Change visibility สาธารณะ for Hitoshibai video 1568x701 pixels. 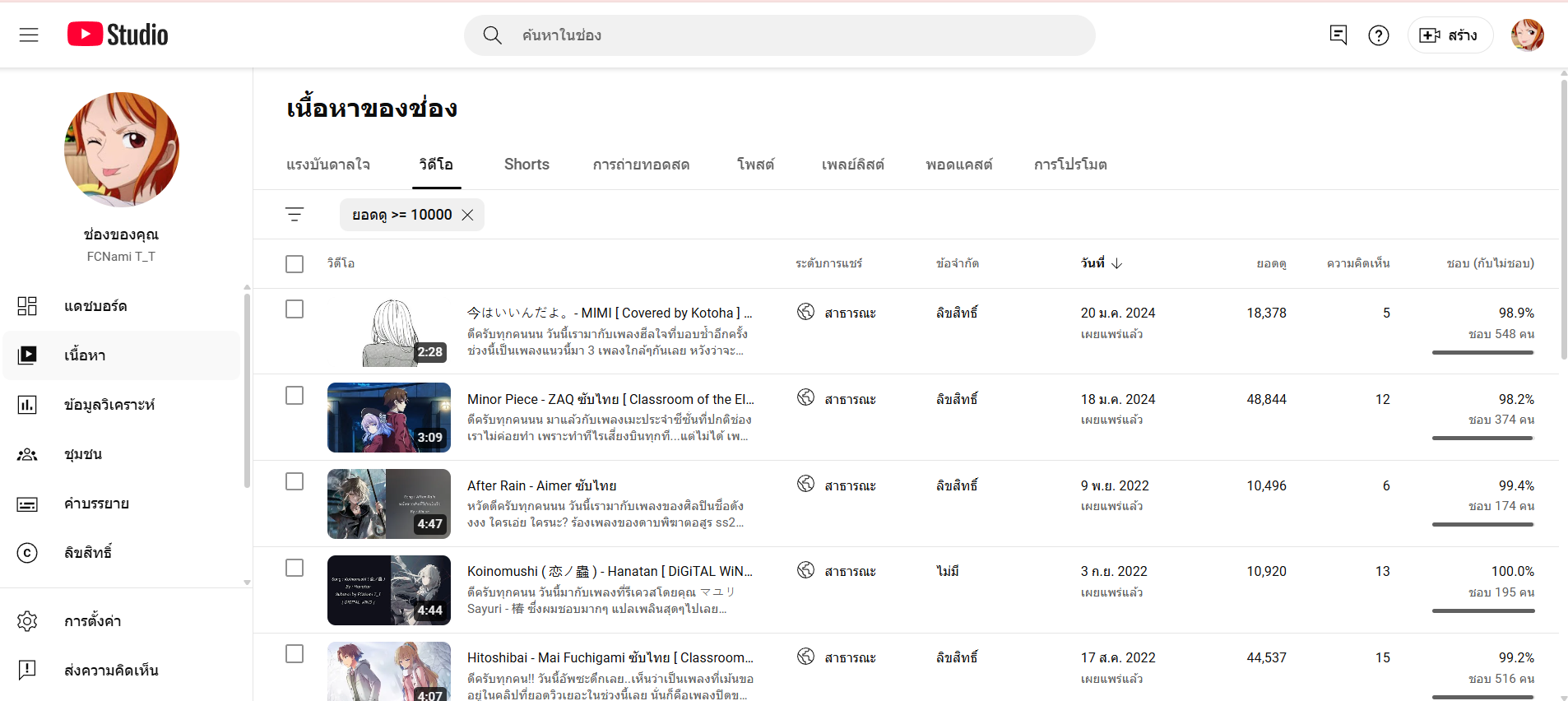837,657
